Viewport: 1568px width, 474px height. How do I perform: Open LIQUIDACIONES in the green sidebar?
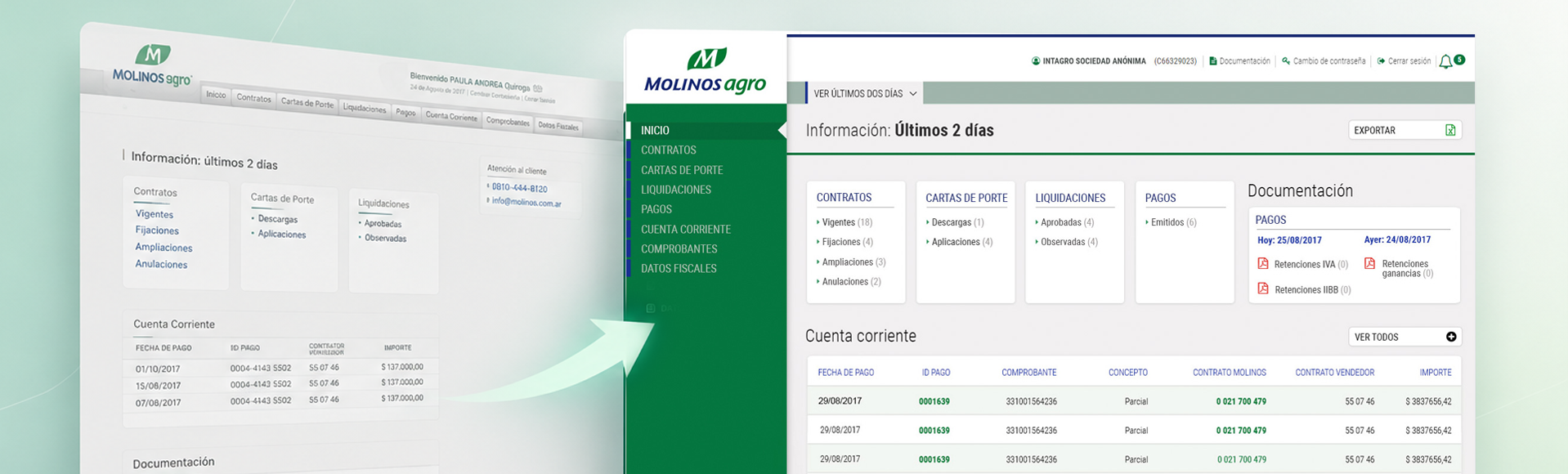pos(676,190)
